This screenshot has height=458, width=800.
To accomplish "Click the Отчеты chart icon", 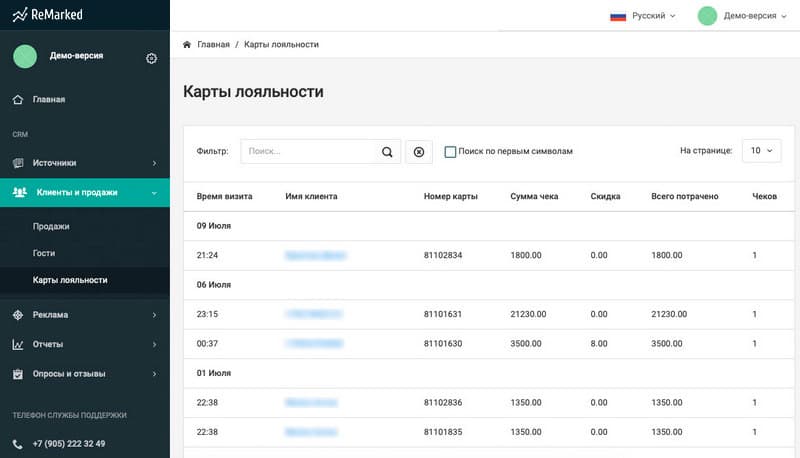I will (x=18, y=344).
